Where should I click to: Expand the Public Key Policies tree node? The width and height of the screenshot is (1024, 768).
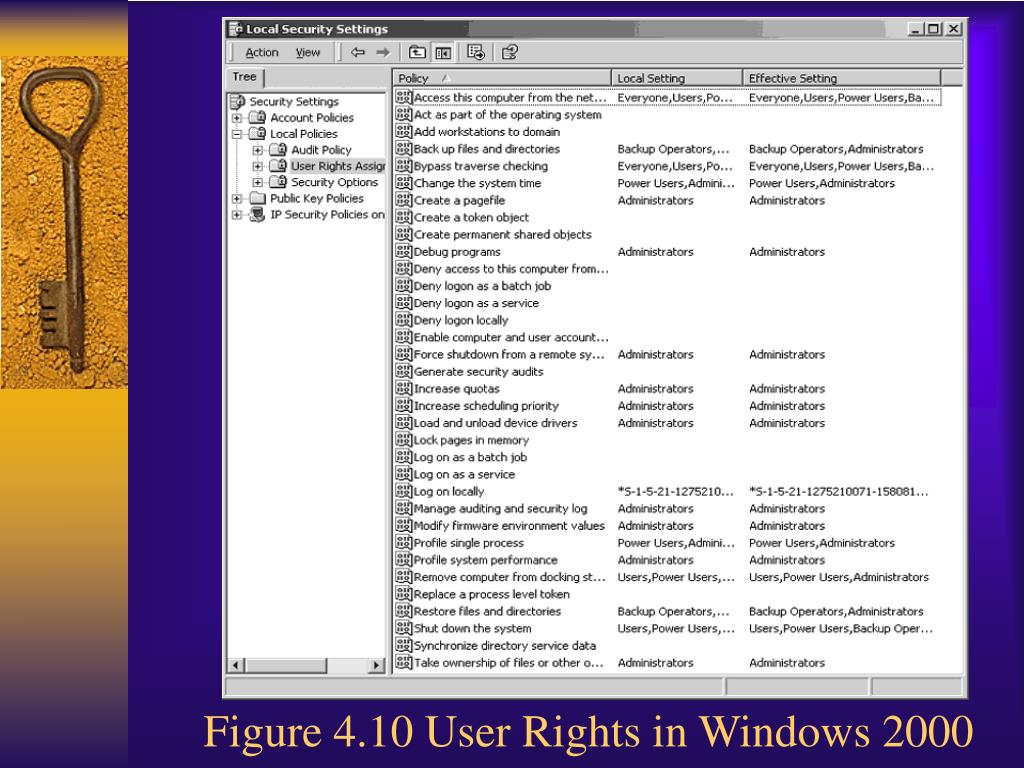pyautogui.click(x=237, y=199)
